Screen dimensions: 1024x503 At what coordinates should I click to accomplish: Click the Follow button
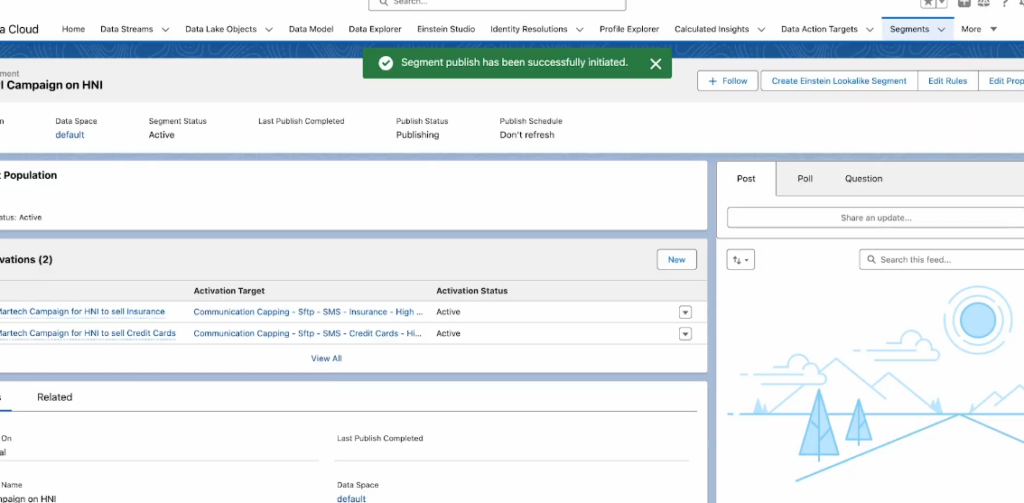[728, 81]
